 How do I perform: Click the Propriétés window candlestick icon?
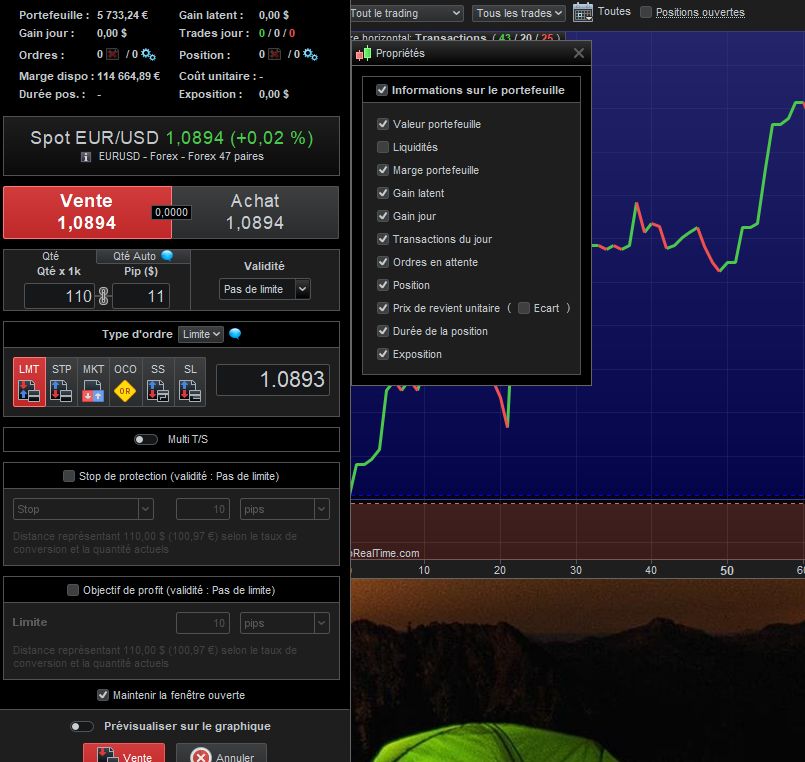pos(363,53)
